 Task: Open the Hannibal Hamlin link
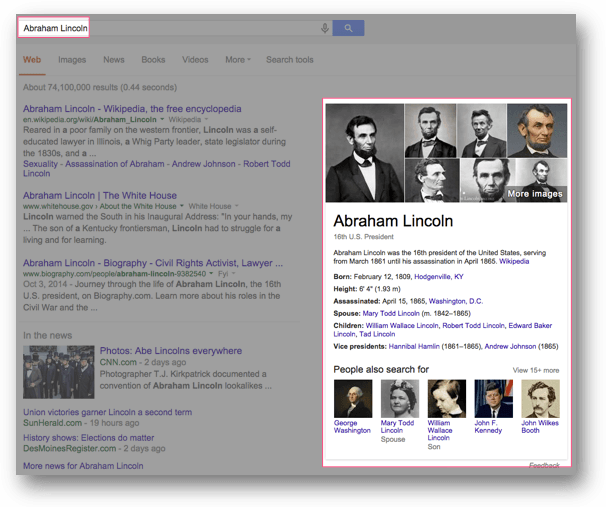pos(414,347)
